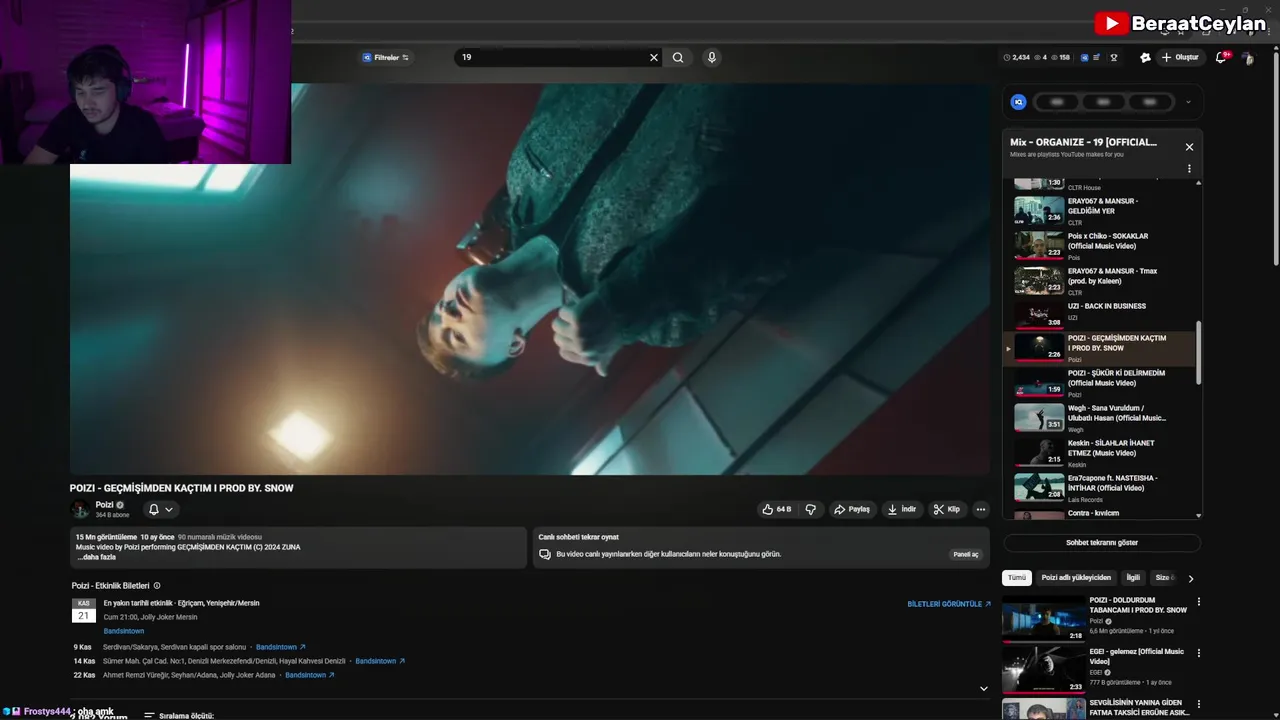Open BİLETLERİ GÖRÜNTÜLE link
Image resolution: width=1280 pixels, height=720 pixels.
click(949, 604)
